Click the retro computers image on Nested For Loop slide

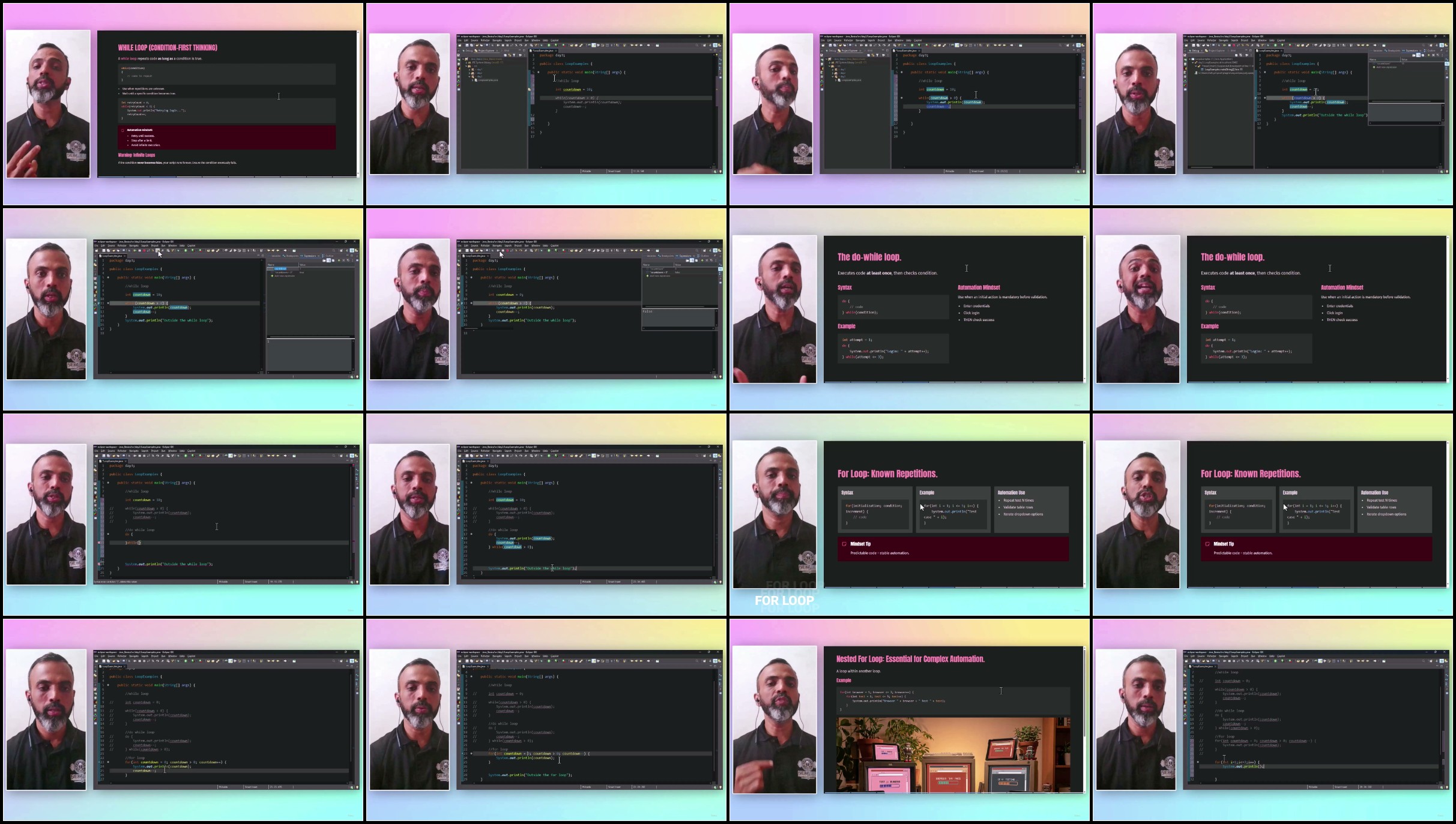coord(953,755)
